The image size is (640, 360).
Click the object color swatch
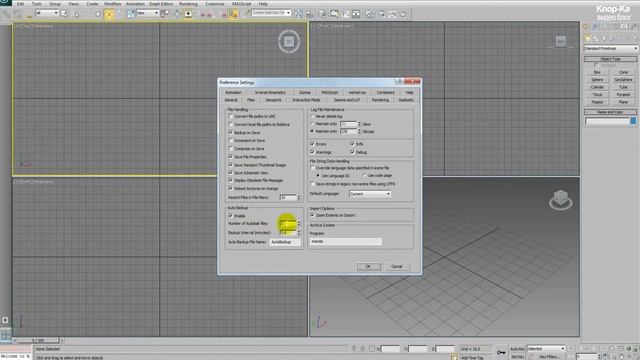[x=633, y=121]
